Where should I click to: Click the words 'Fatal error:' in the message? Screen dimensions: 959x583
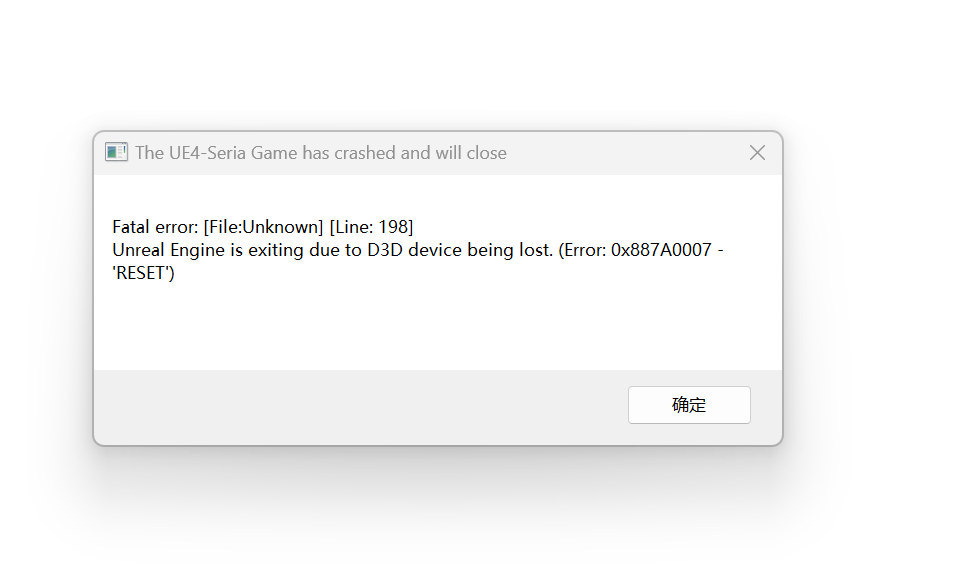click(x=155, y=227)
